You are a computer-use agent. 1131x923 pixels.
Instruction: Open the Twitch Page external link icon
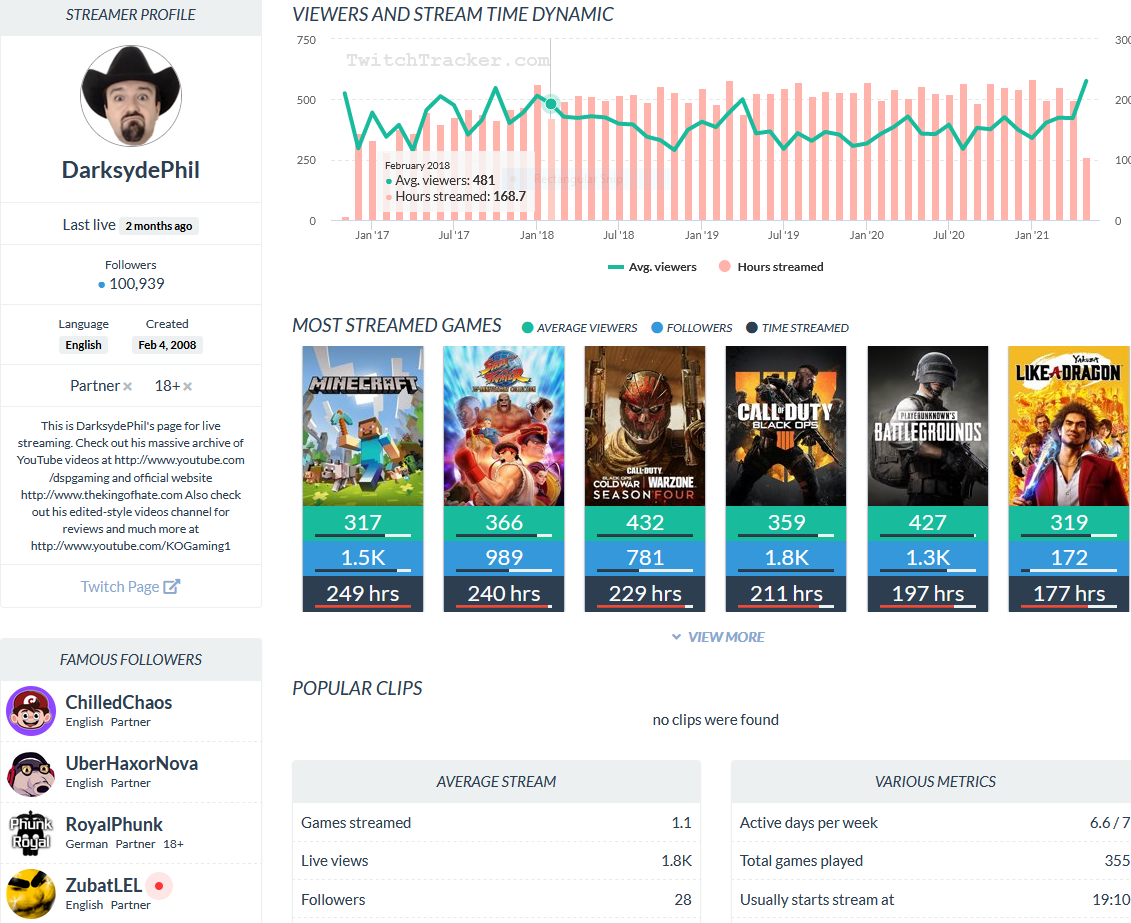click(172, 587)
